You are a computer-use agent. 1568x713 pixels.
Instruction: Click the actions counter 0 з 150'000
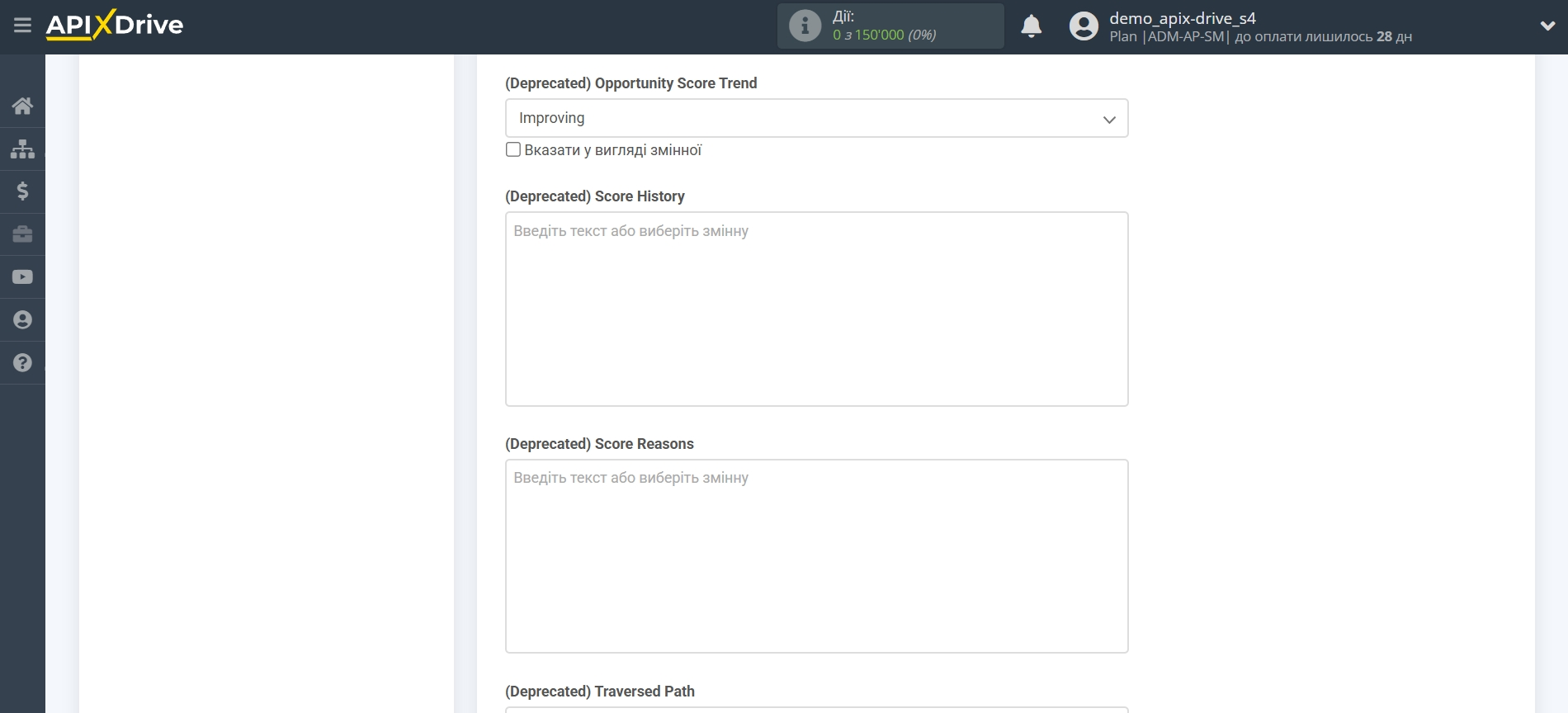pos(884,35)
